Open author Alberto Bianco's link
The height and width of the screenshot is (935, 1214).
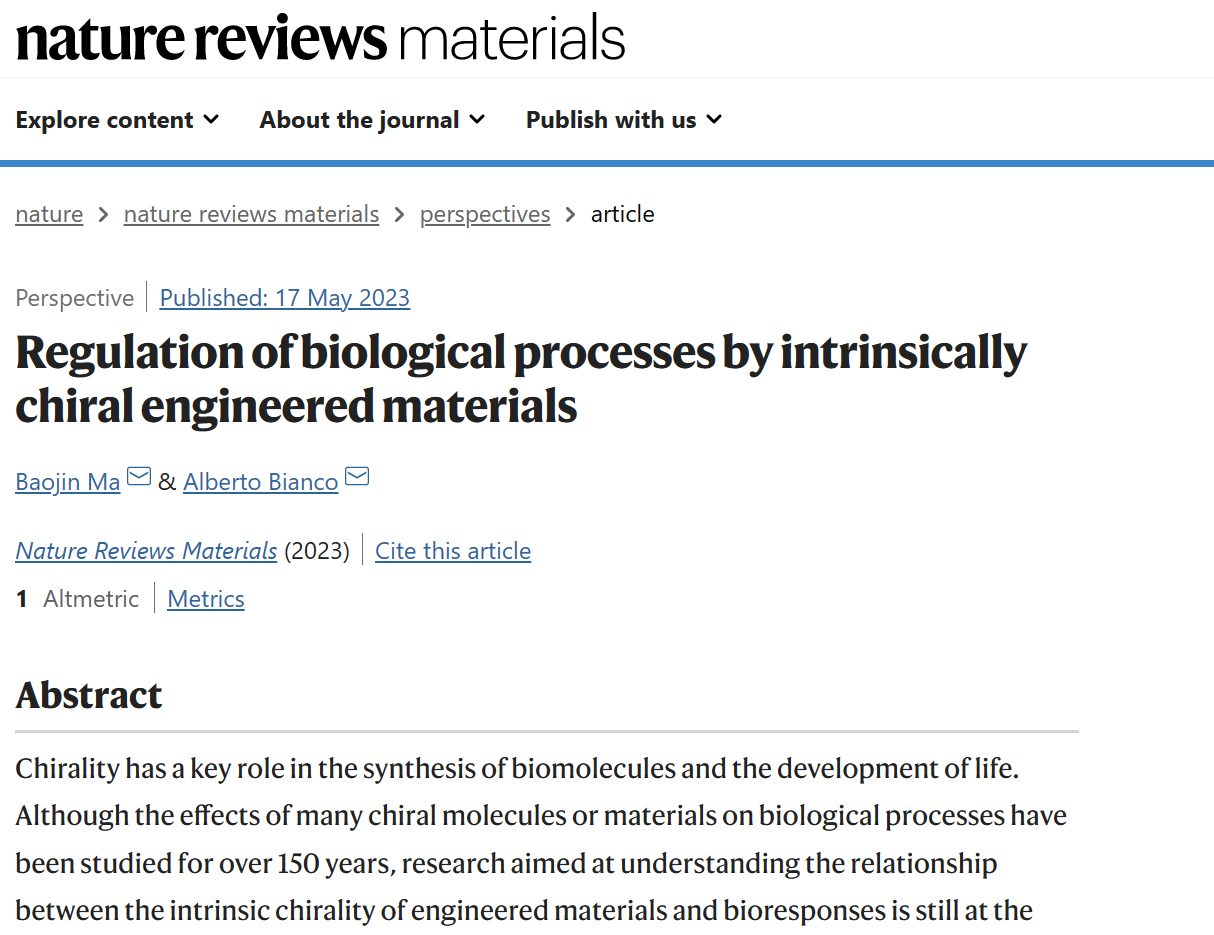coord(261,482)
